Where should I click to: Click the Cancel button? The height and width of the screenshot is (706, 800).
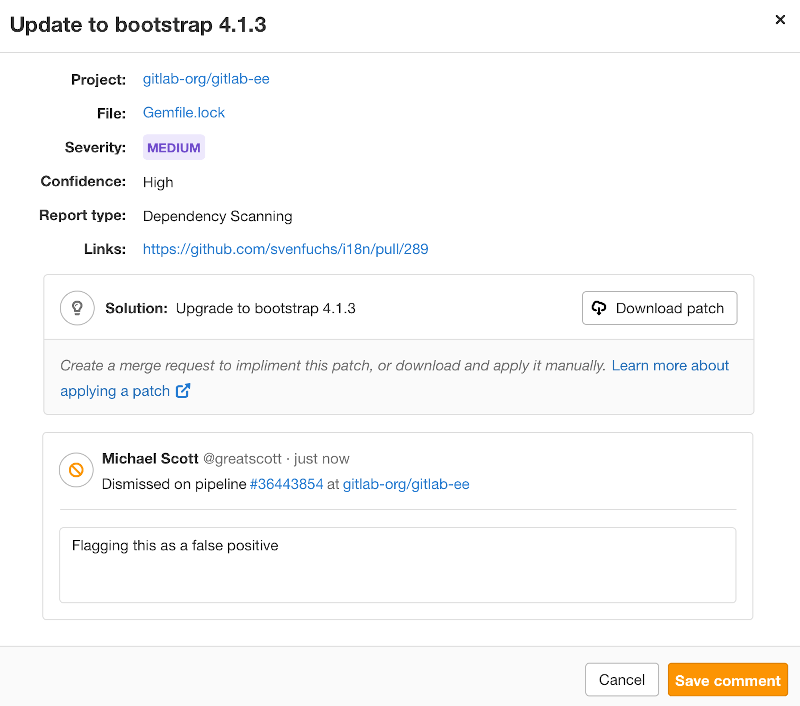click(621, 679)
